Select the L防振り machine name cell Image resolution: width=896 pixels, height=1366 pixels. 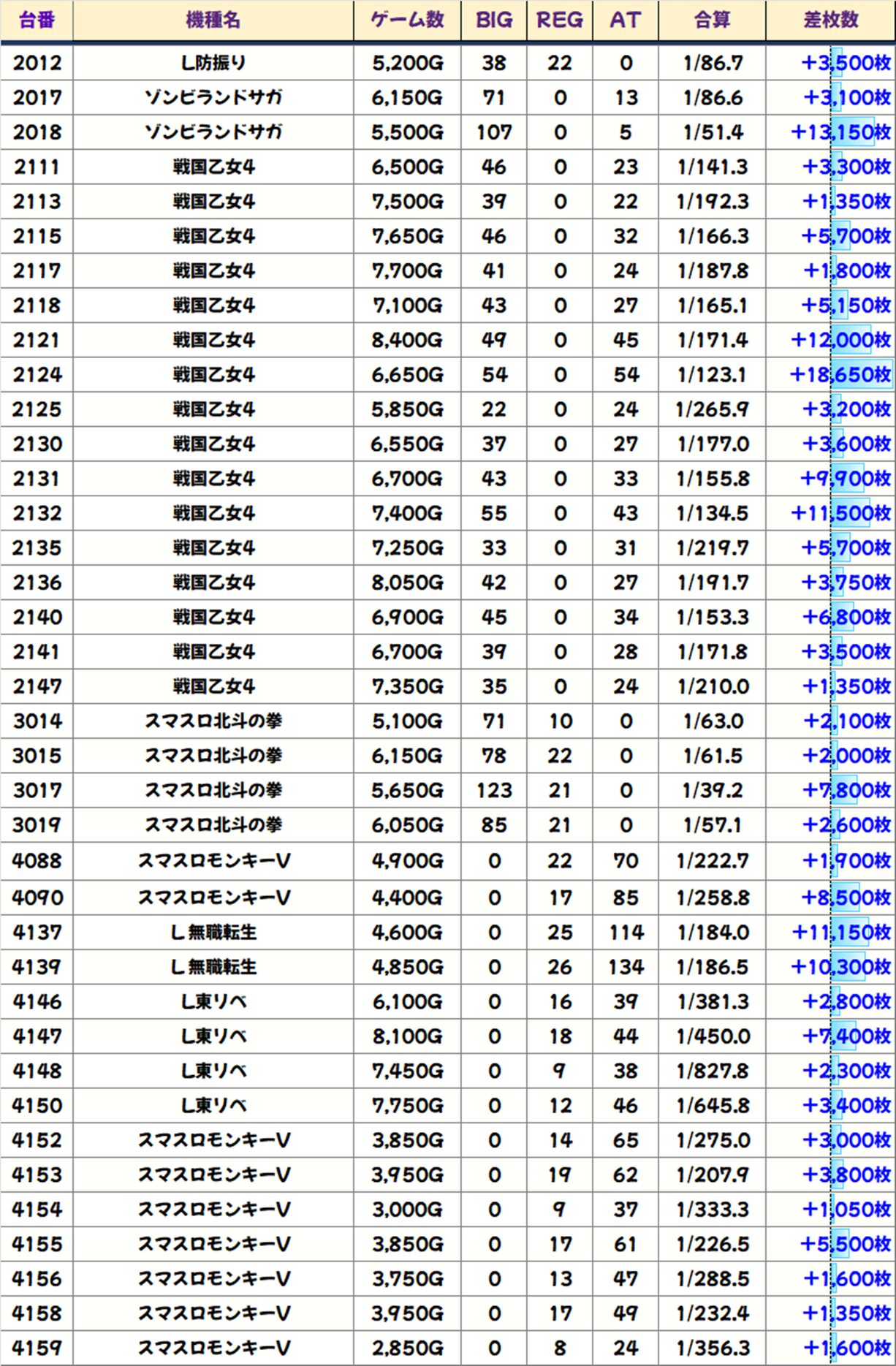click(213, 63)
